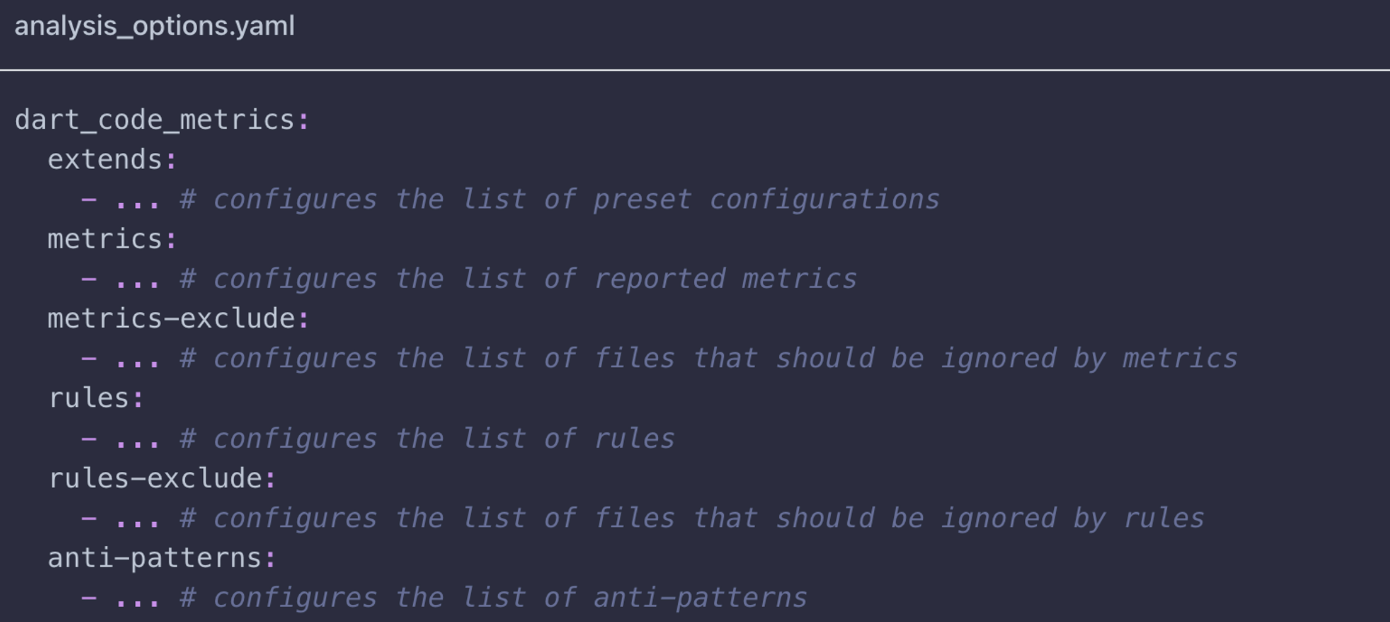
Task: Click comment about list of anti-patterns
Action: 493,598
